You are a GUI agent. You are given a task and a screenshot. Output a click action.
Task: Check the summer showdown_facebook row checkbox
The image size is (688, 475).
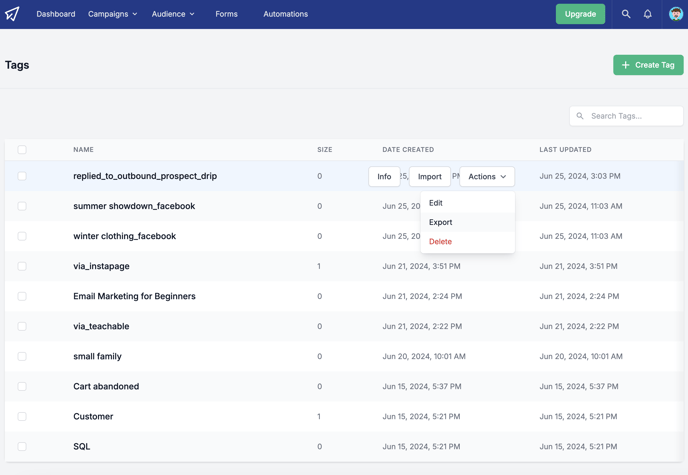point(22,206)
